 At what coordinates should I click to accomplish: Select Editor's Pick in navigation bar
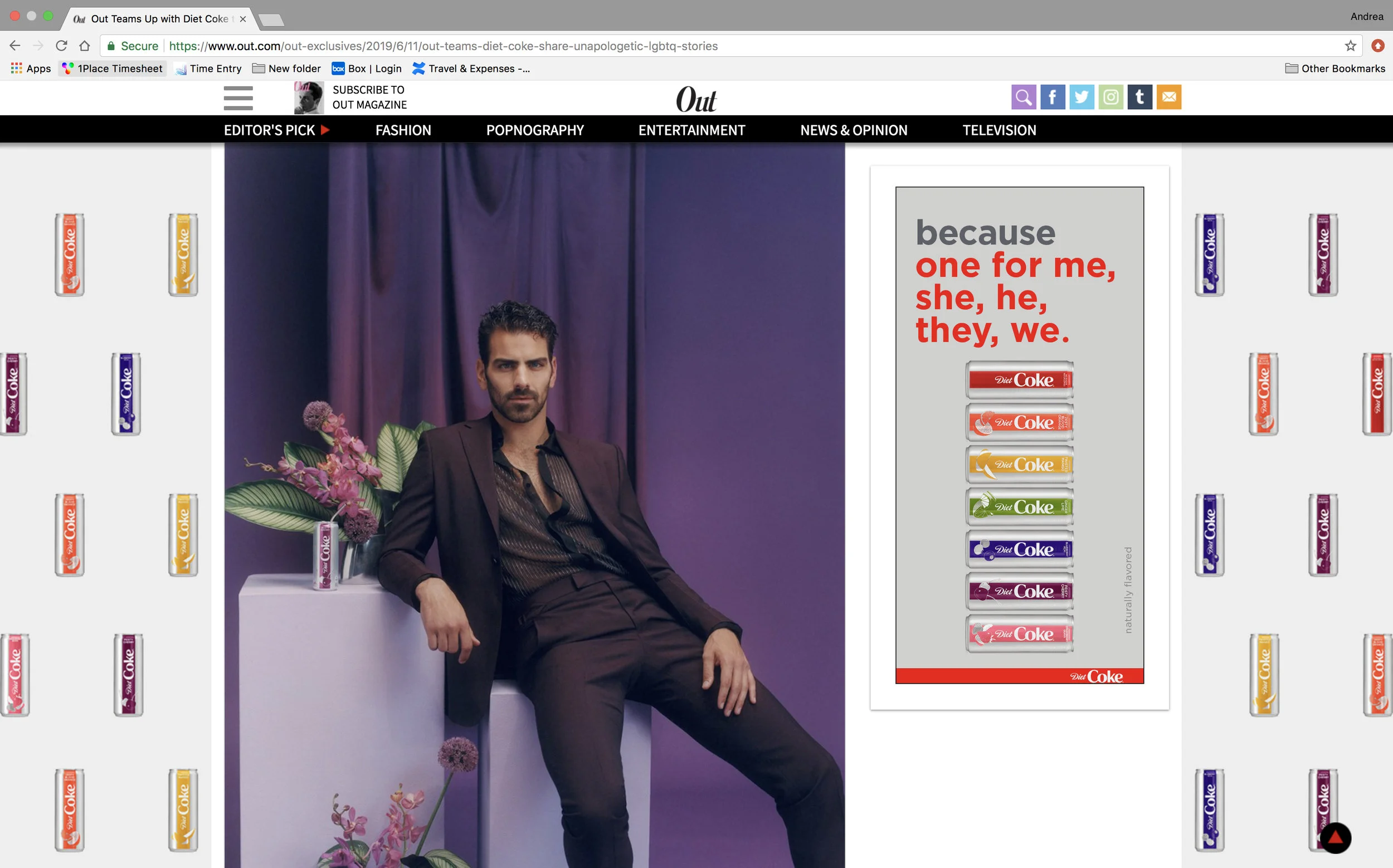pos(277,130)
